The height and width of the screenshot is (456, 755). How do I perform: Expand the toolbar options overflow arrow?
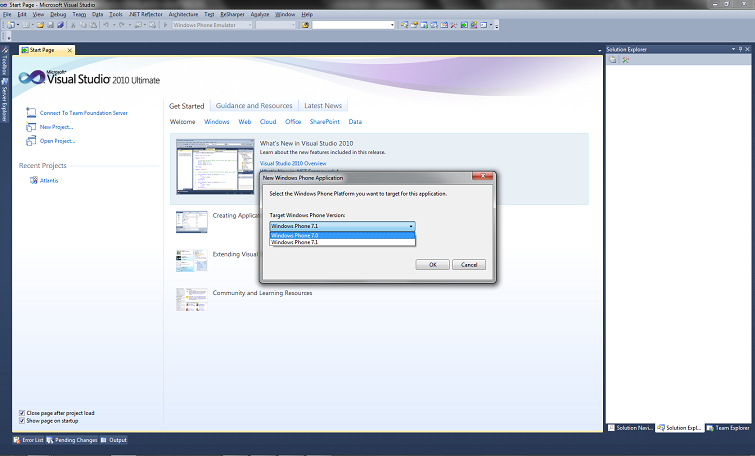click(x=496, y=25)
